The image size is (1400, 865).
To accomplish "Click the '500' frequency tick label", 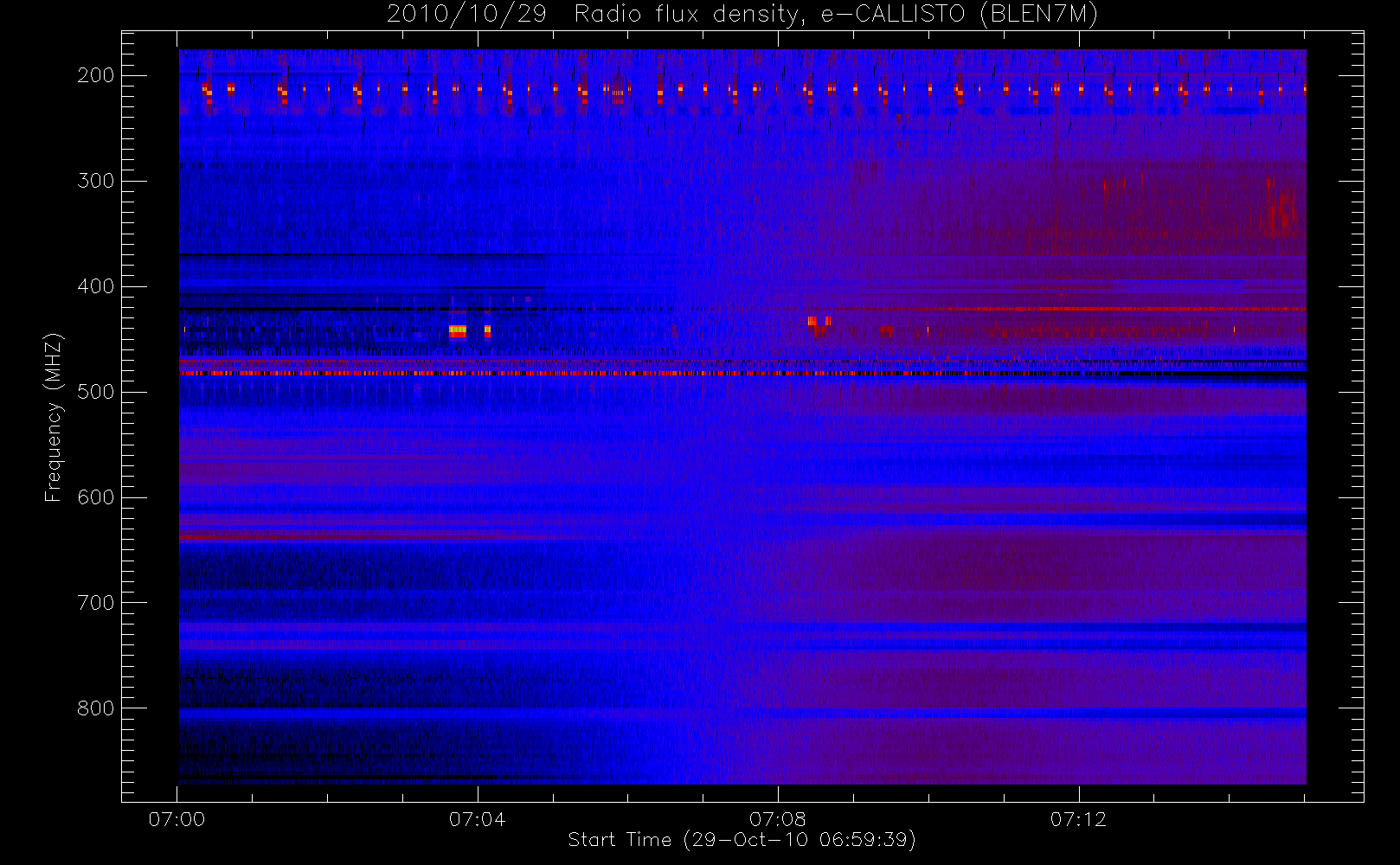I will click(95, 392).
